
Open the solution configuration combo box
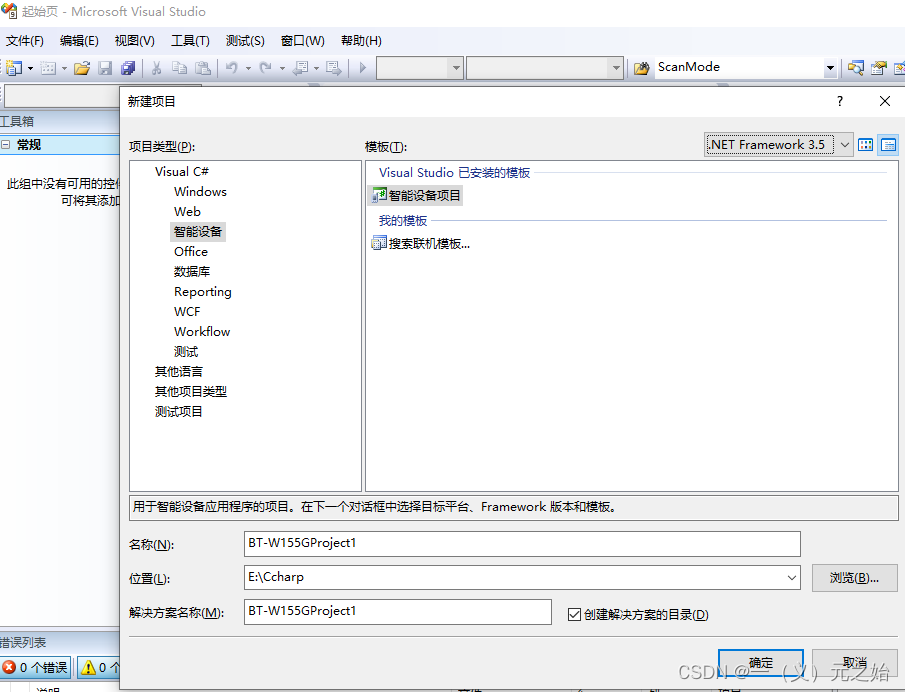click(420, 68)
